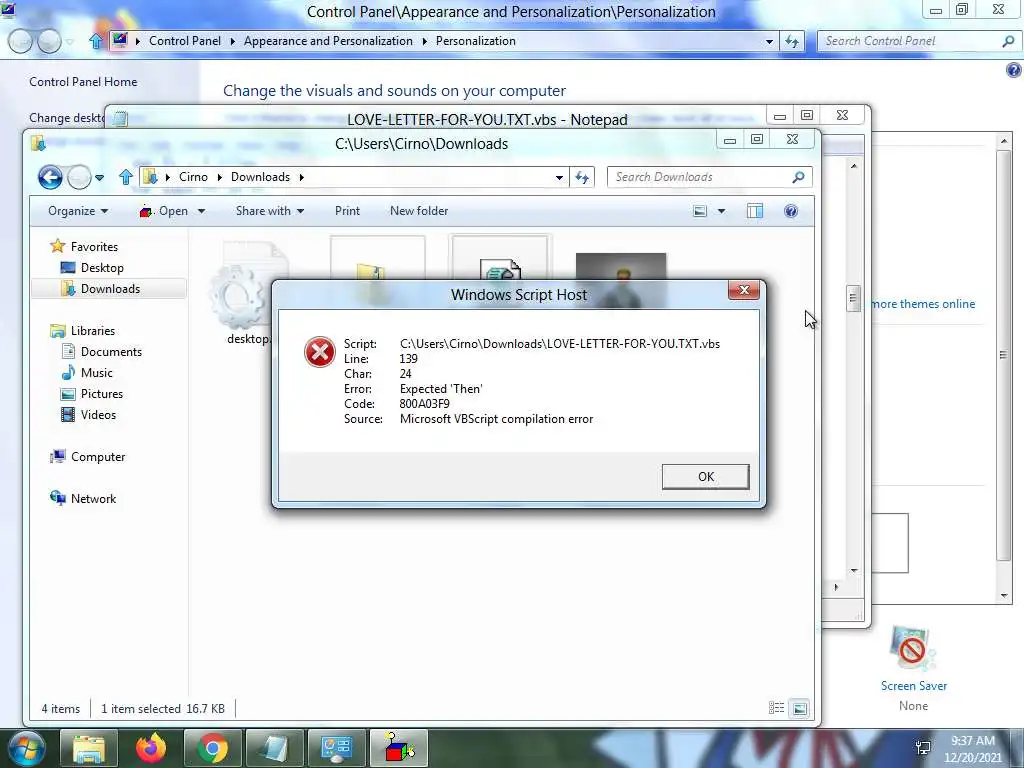
Task: Click OK in the Windows Script Host dialog
Action: point(705,477)
